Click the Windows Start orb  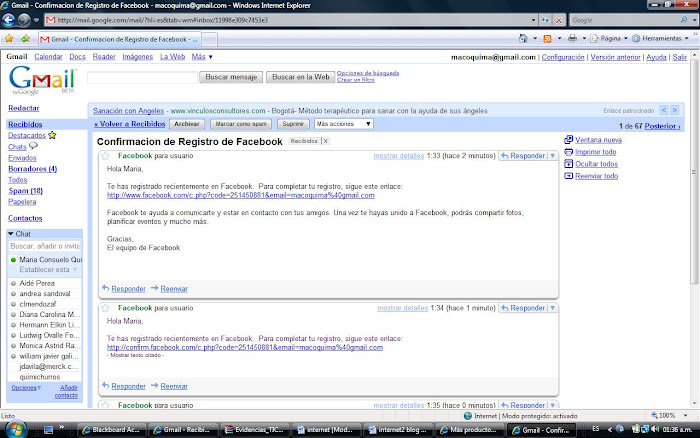point(16,430)
